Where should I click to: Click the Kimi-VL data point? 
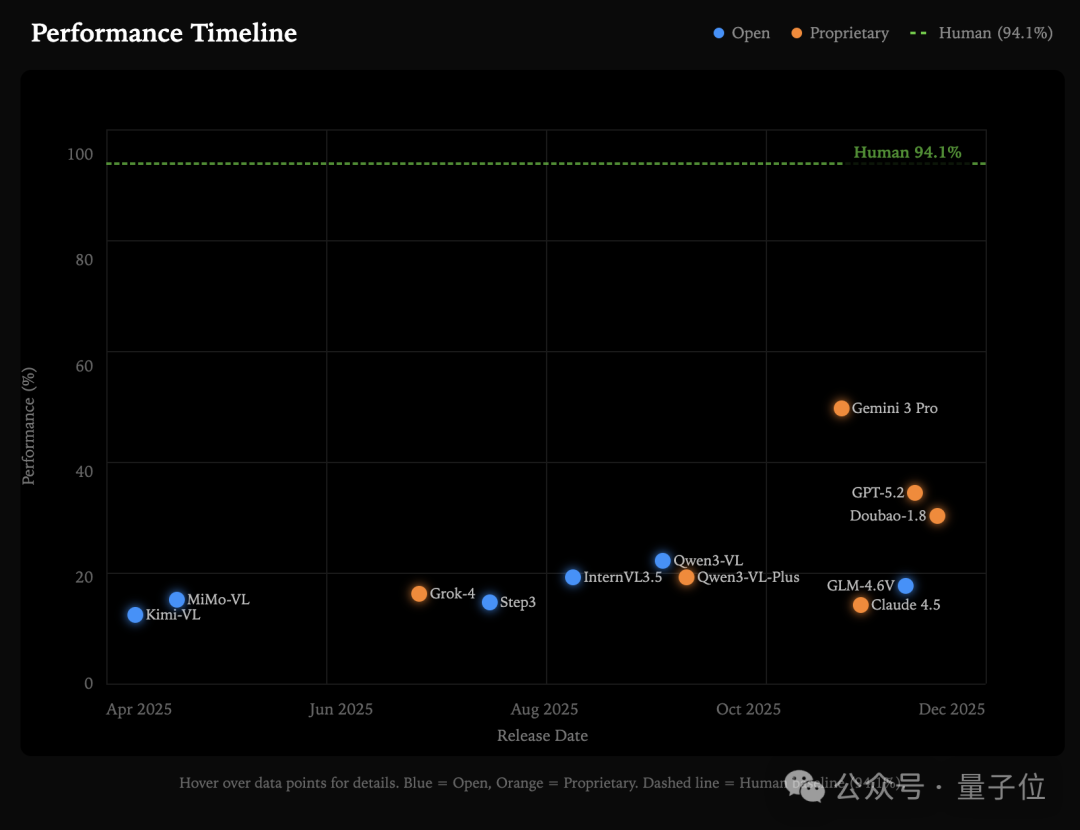(135, 614)
